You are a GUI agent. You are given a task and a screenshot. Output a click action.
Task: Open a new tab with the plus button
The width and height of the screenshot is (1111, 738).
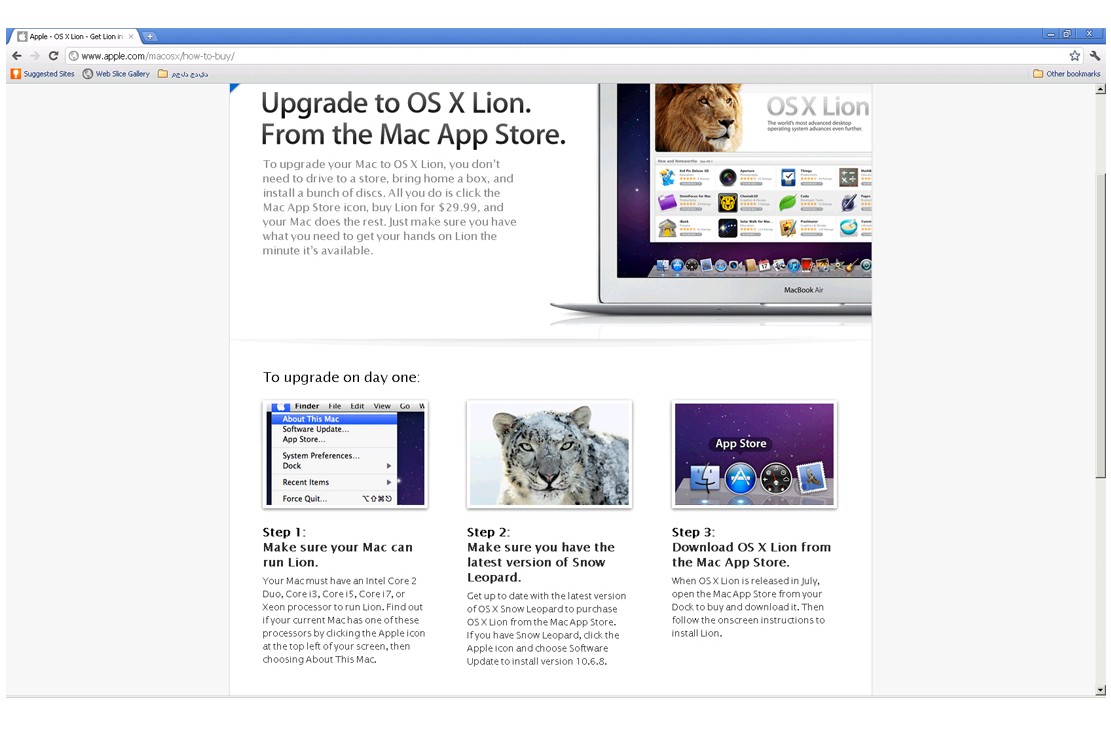[x=150, y=36]
